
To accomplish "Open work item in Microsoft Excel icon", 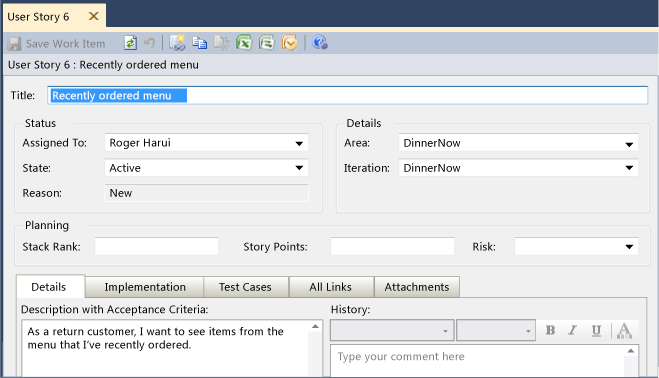I will coord(244,43).
